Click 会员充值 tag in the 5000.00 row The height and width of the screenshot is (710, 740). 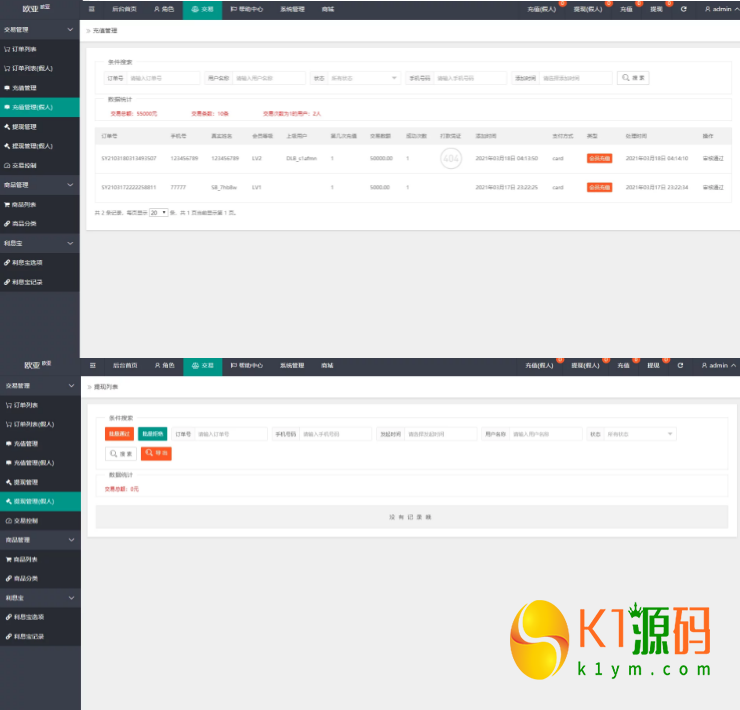(x=599, y=187)
